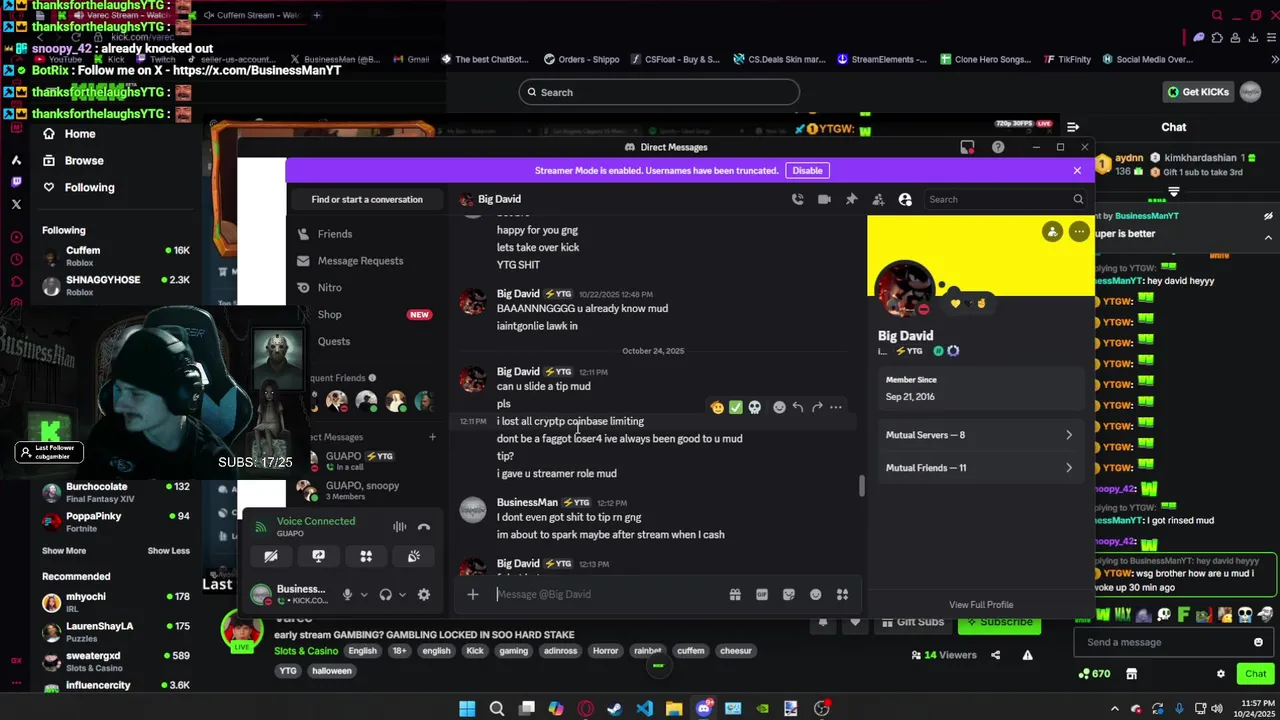This screenshot has width=1280, height=720.
Task: Turn on camera in voice panel
Action: click(x=271, y=556)
